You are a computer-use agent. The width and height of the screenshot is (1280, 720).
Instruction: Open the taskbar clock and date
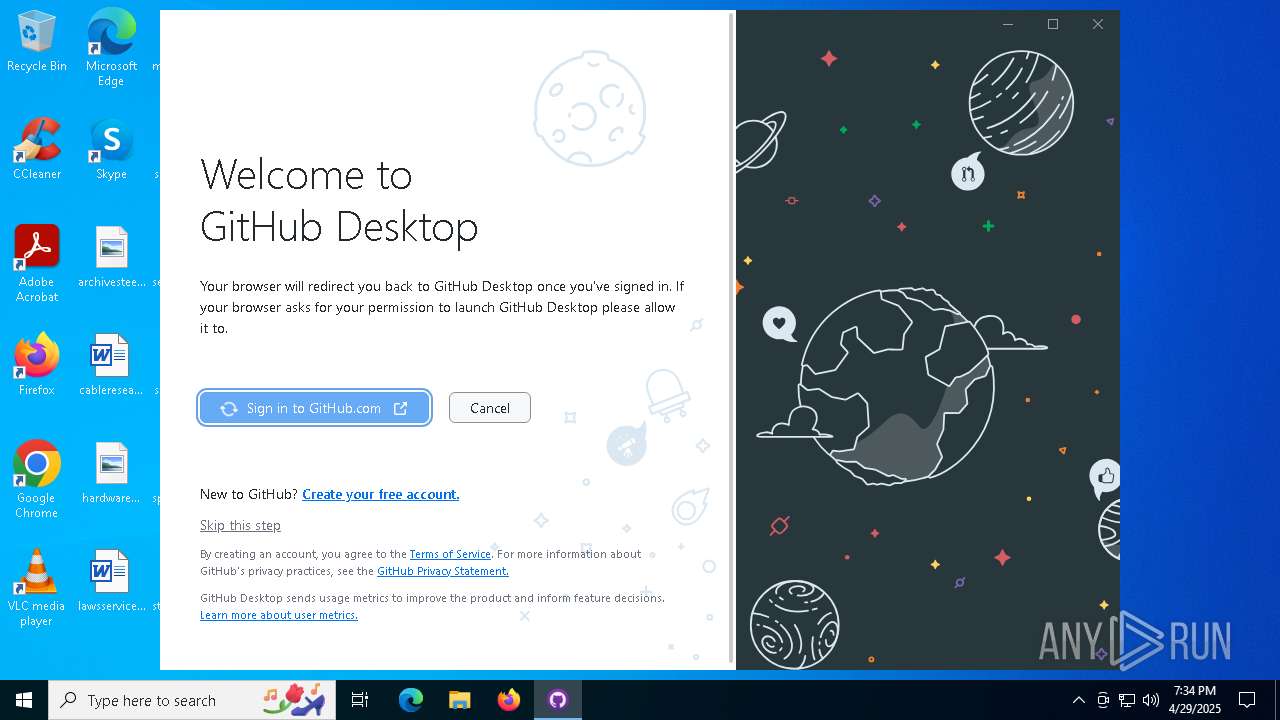[1195, 700]
